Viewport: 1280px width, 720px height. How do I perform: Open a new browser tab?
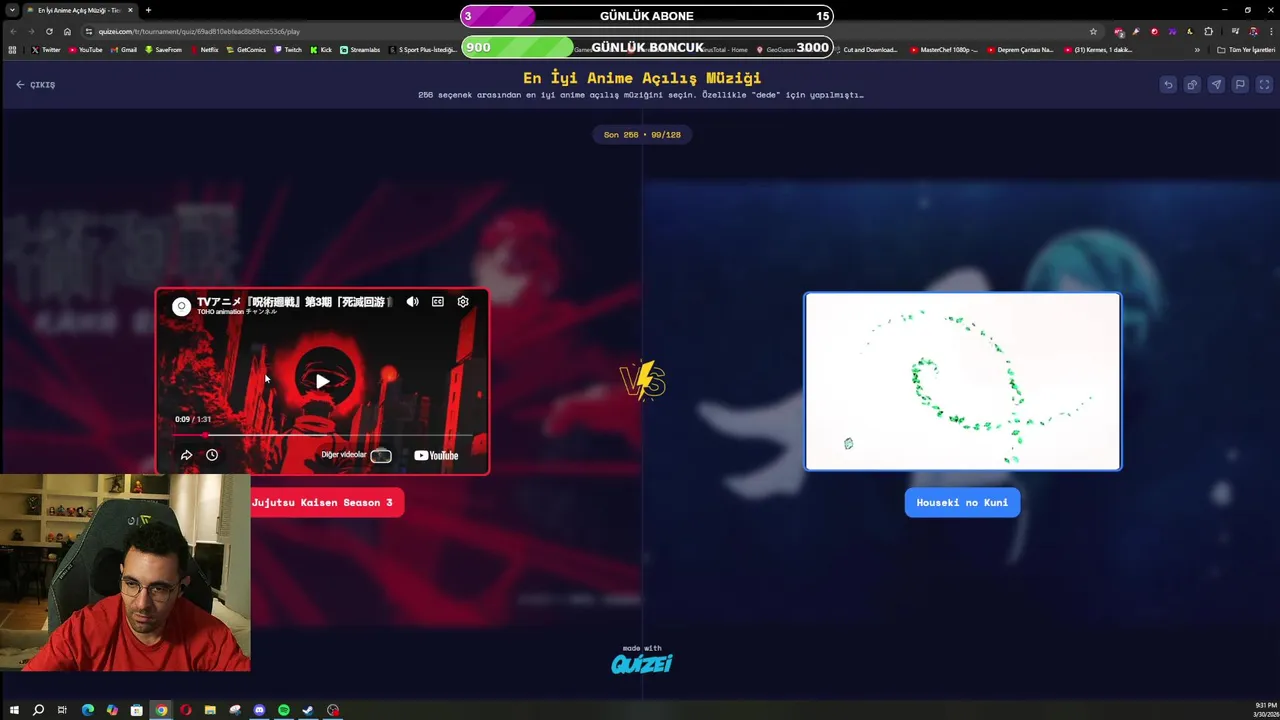[x=148, y=10]
